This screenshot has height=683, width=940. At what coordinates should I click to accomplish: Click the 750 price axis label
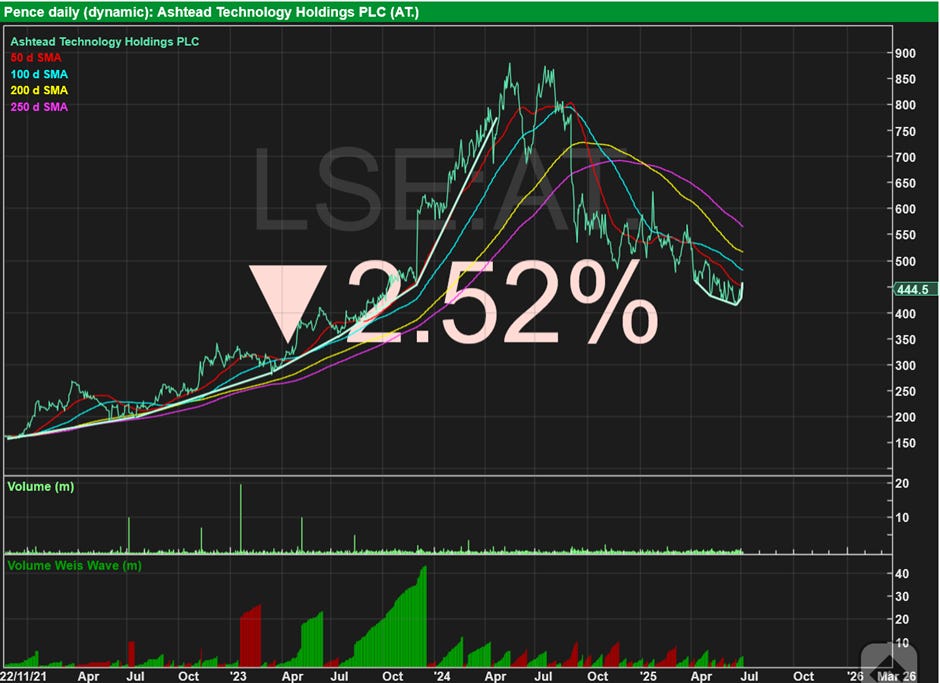coord(905,131)
